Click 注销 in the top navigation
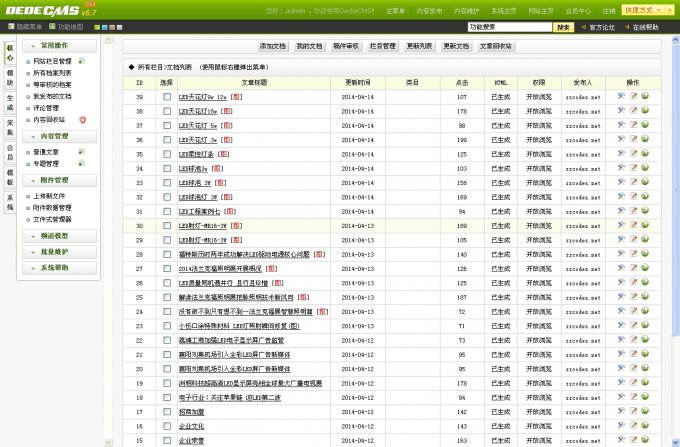680x447 pixels. (x=609, y=11)
